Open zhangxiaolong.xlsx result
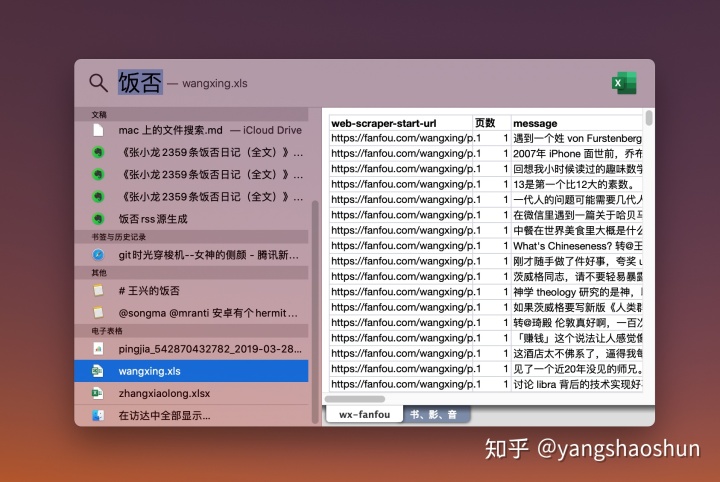The image size is (720, 482). [x=191, y=393]
